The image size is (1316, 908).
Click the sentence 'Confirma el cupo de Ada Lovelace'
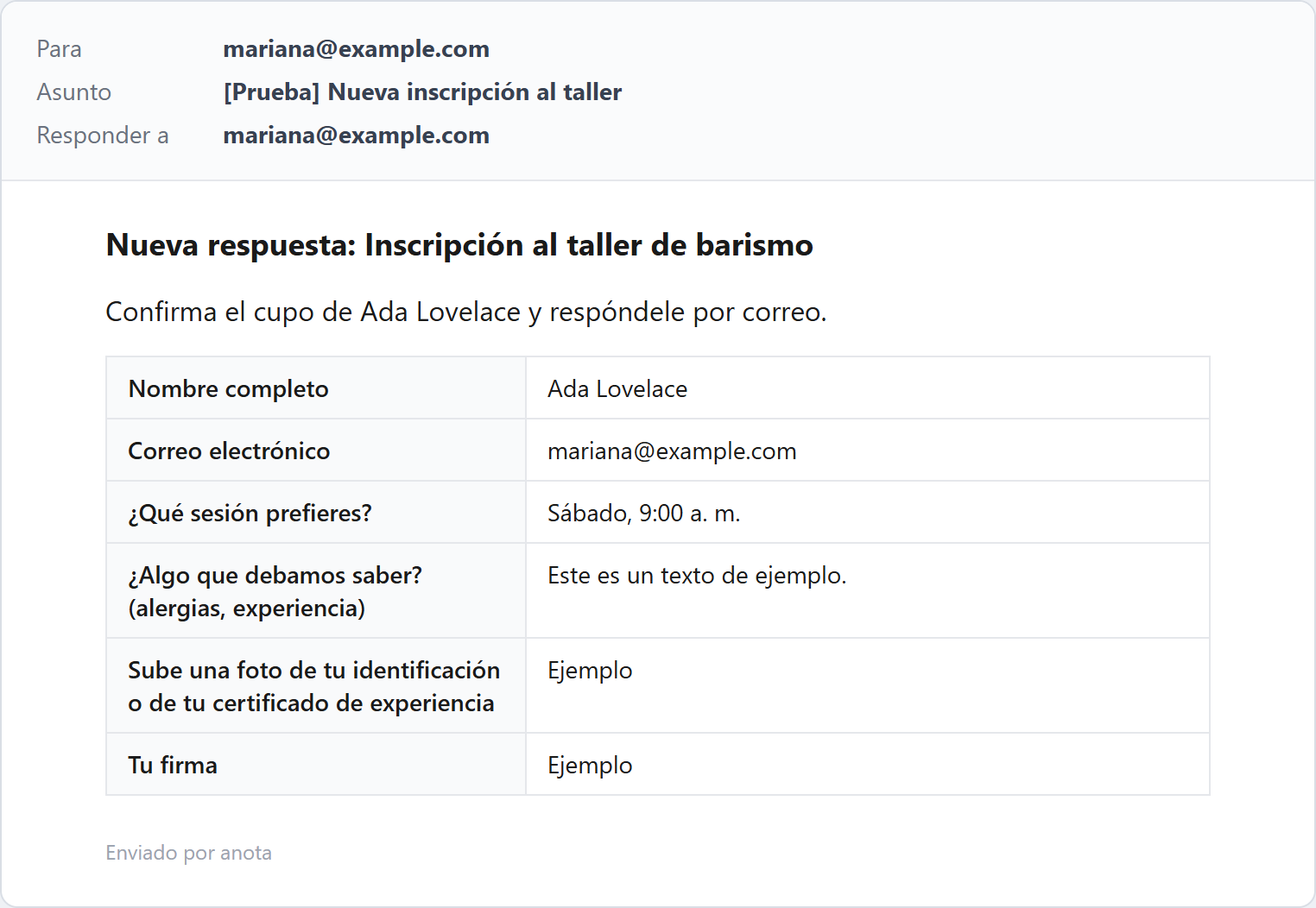(x=313, y=312)
